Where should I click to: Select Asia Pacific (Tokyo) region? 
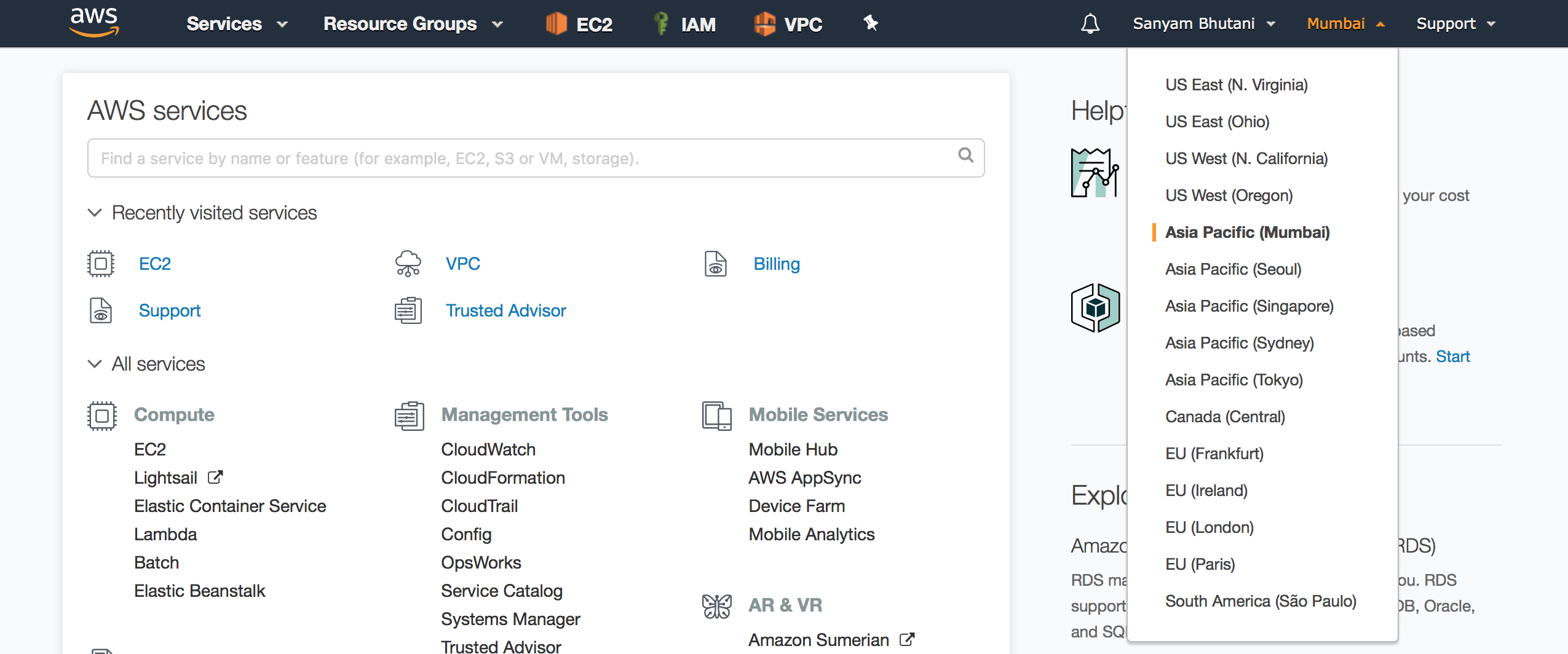[x=1234, y=380]
